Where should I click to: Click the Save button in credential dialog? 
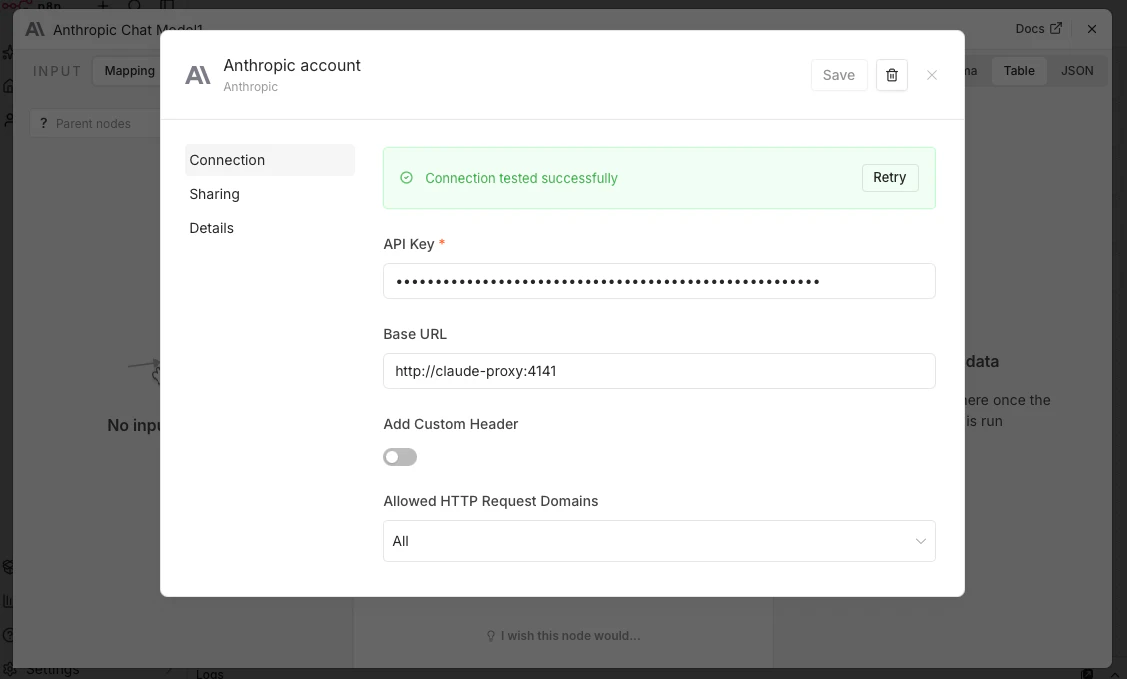(839, 75)
